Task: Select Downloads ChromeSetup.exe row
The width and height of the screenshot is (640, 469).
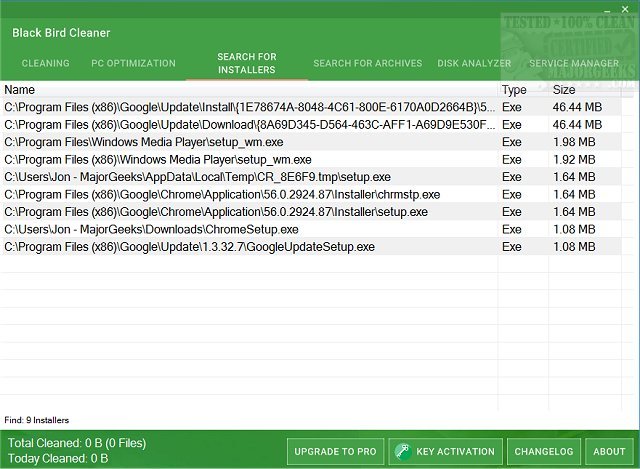Action: pos(312,229)
